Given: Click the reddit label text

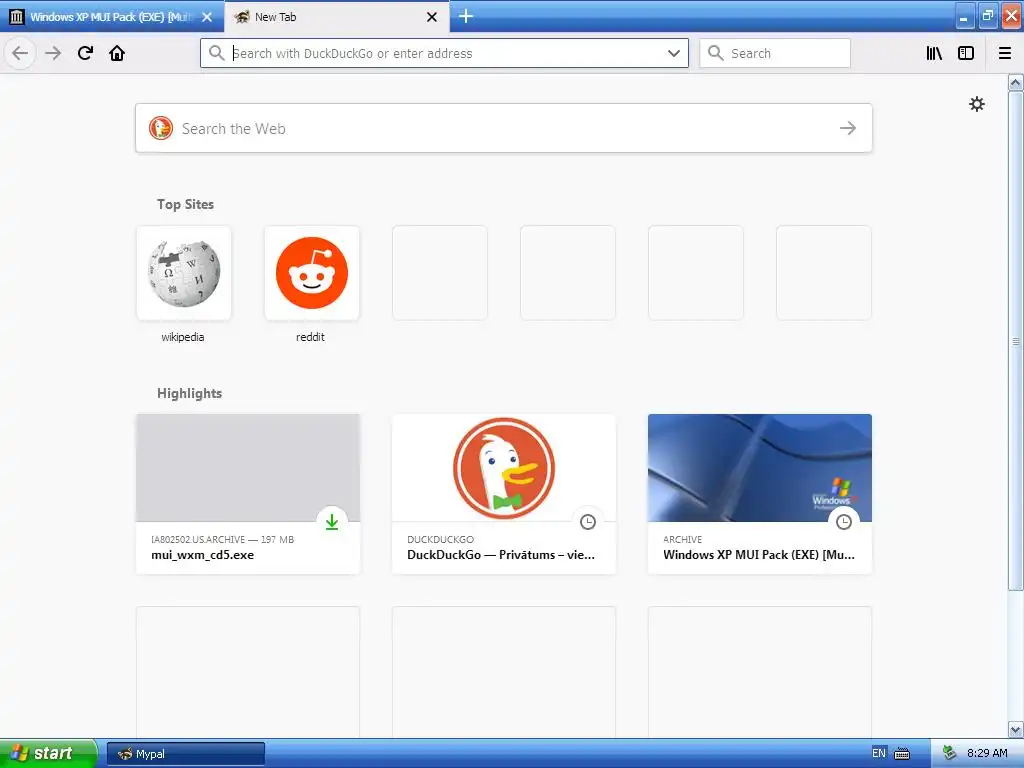Looking at the screenshot, I should [310, 337].
